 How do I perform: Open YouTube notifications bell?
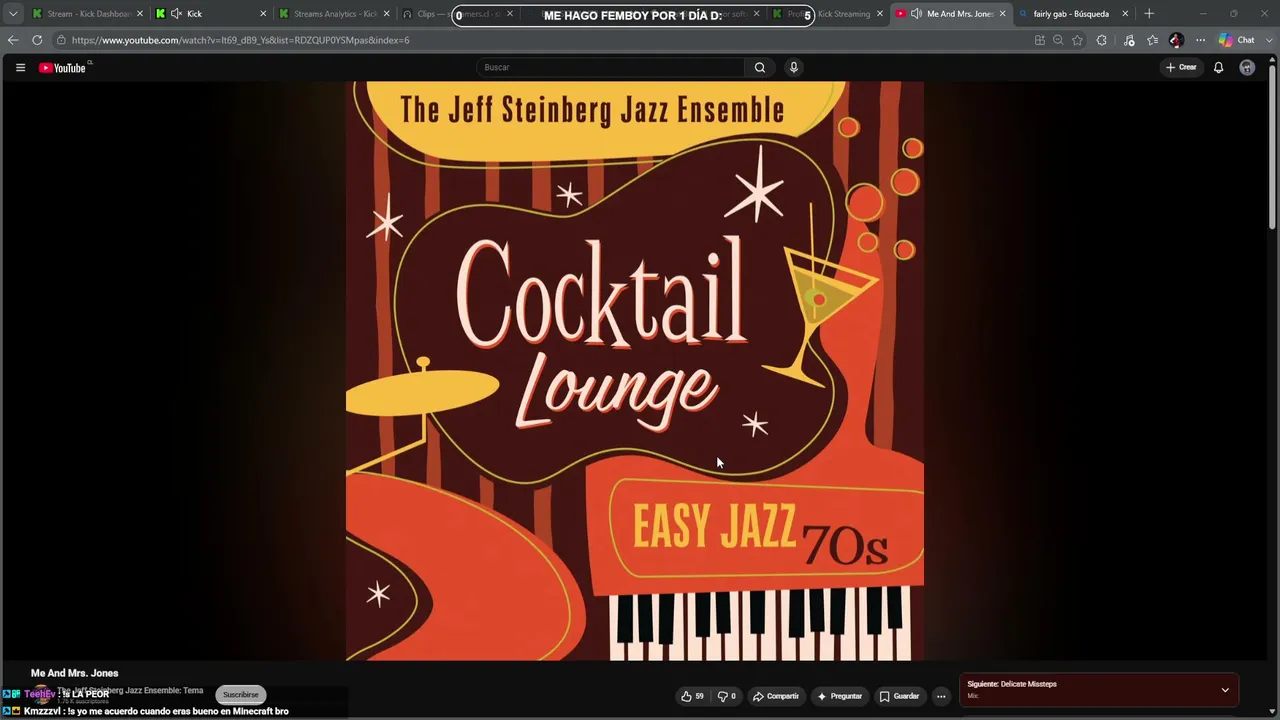point(1218,67)
